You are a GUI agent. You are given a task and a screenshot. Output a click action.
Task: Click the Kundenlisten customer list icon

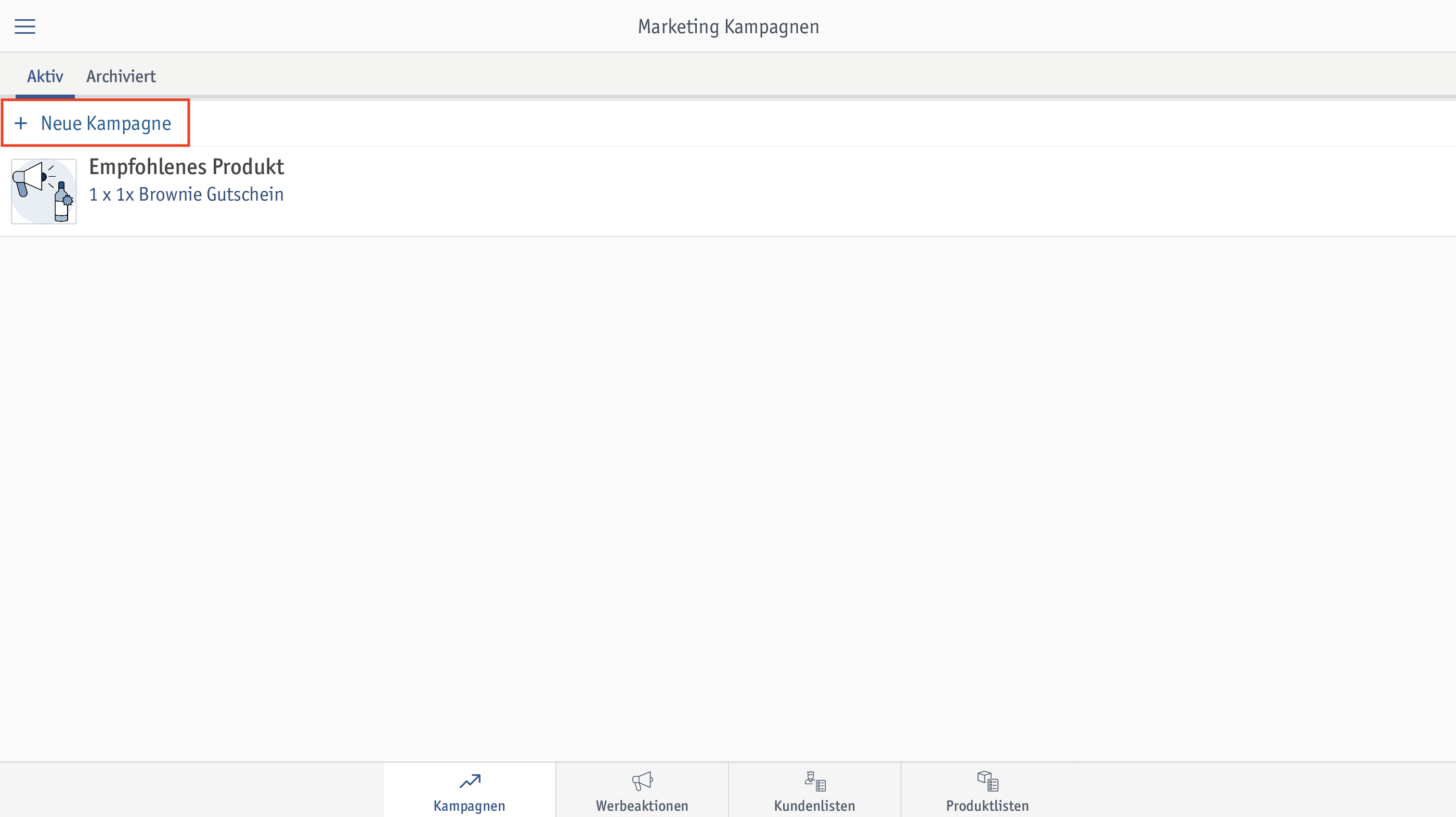coord(815,781)
